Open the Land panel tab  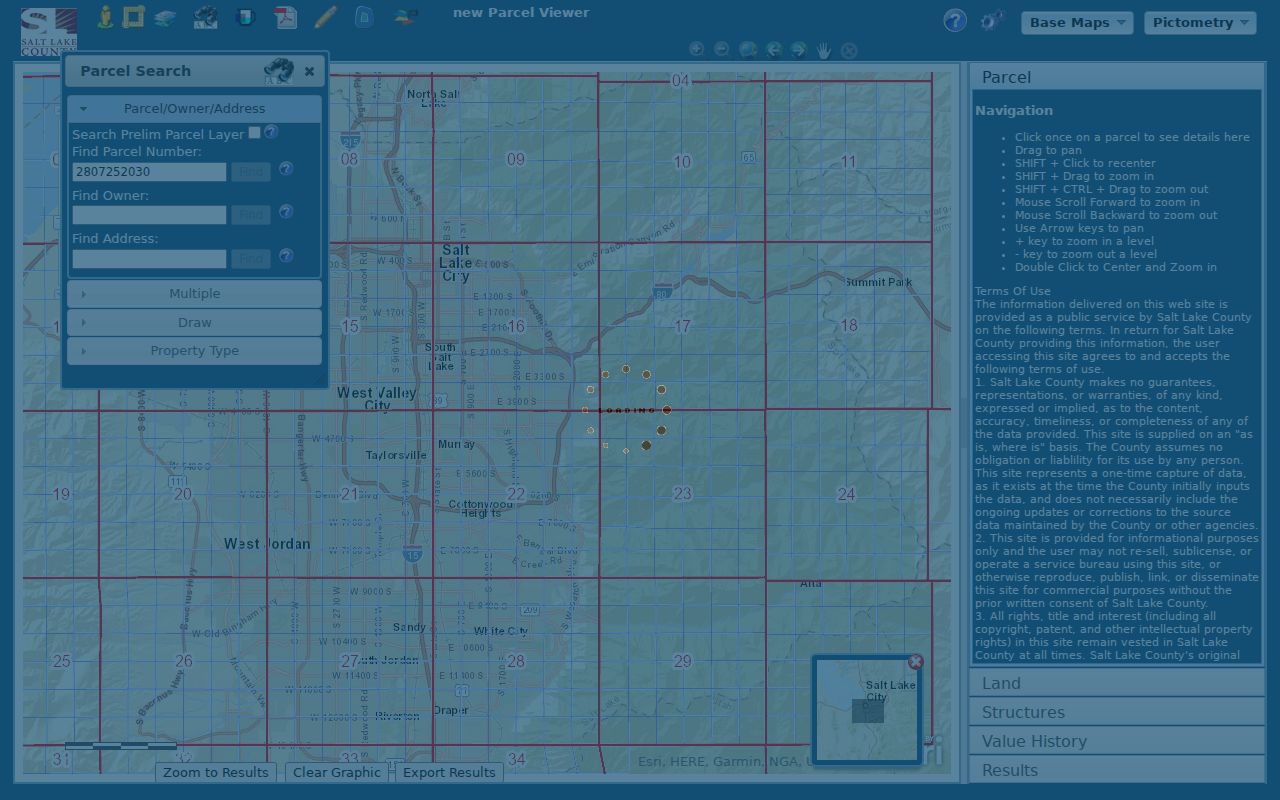click(x=1117, y=683)
